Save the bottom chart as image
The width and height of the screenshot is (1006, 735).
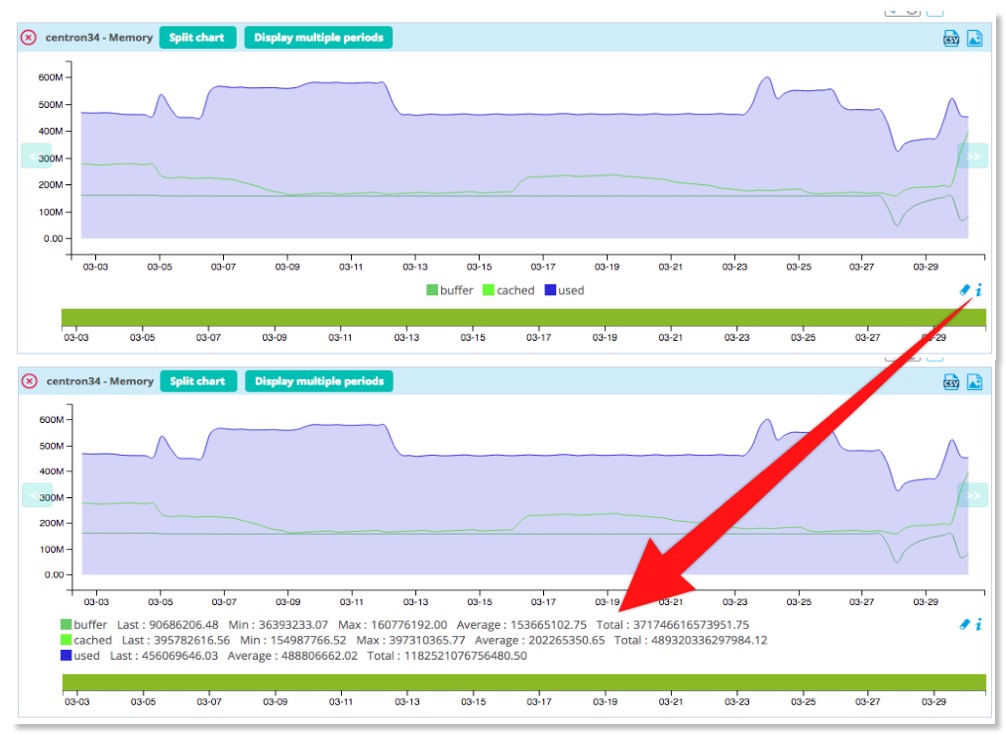(975, 381)
